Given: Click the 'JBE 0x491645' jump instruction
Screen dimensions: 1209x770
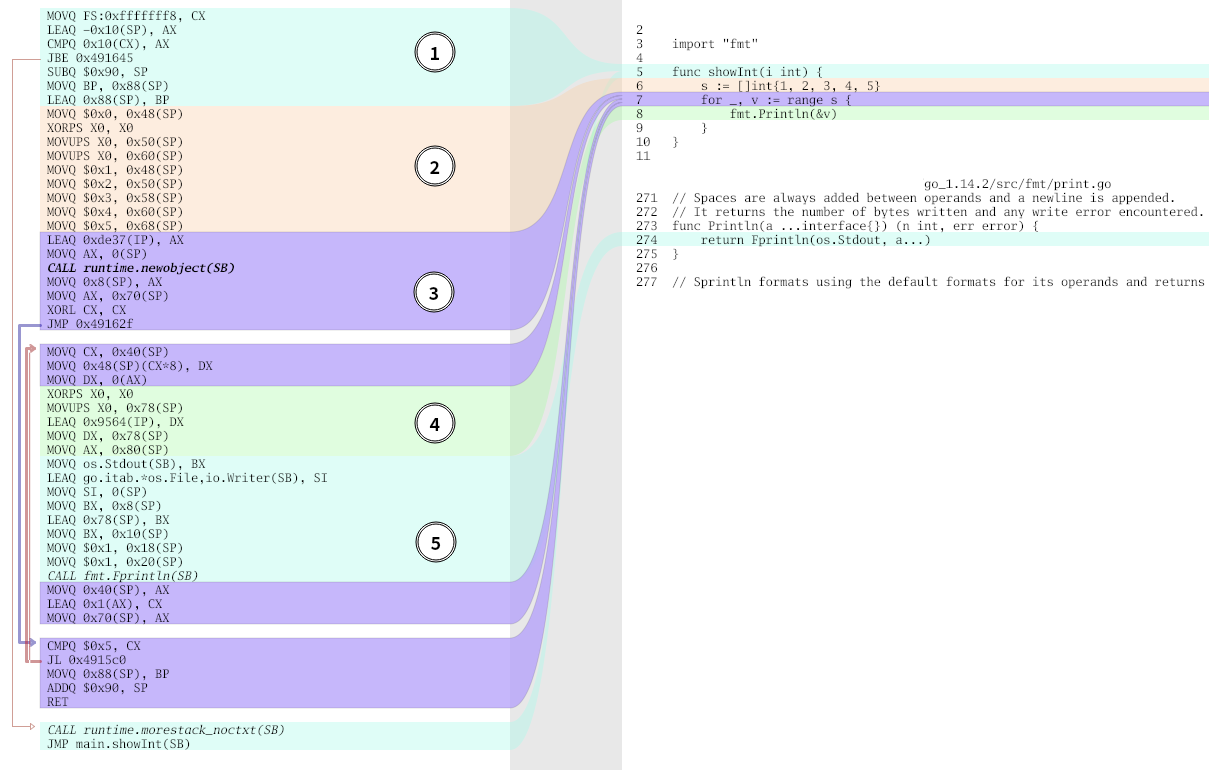Looking at the screenshot, I should [x=90, y=58].
